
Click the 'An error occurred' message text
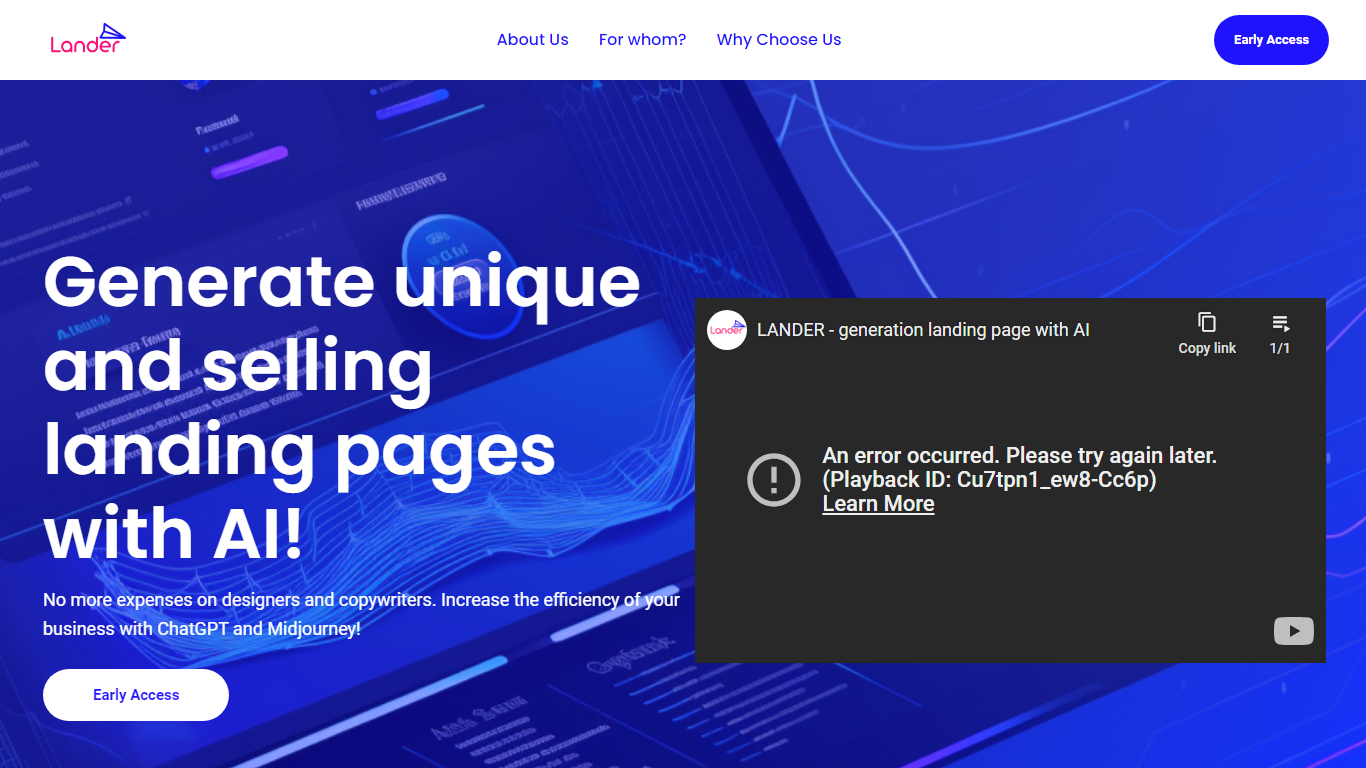[x=1019, y=456]
